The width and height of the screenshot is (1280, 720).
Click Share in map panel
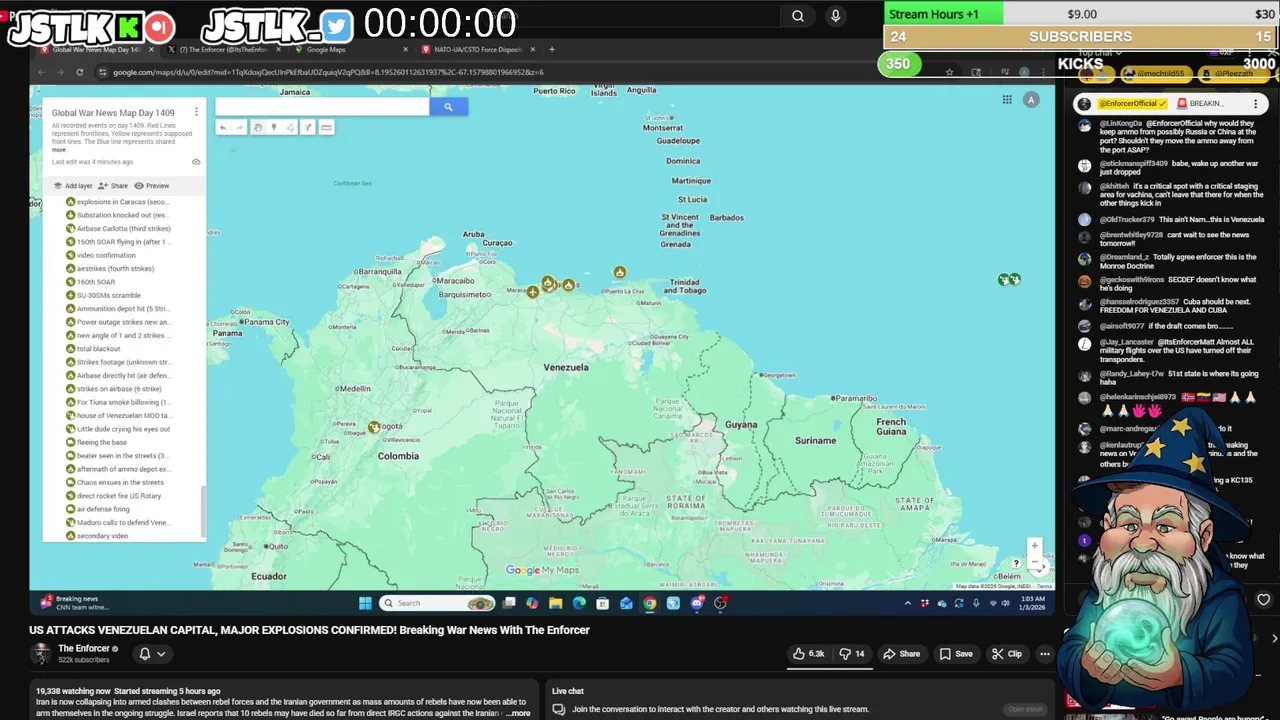click(x=113, y=186)
